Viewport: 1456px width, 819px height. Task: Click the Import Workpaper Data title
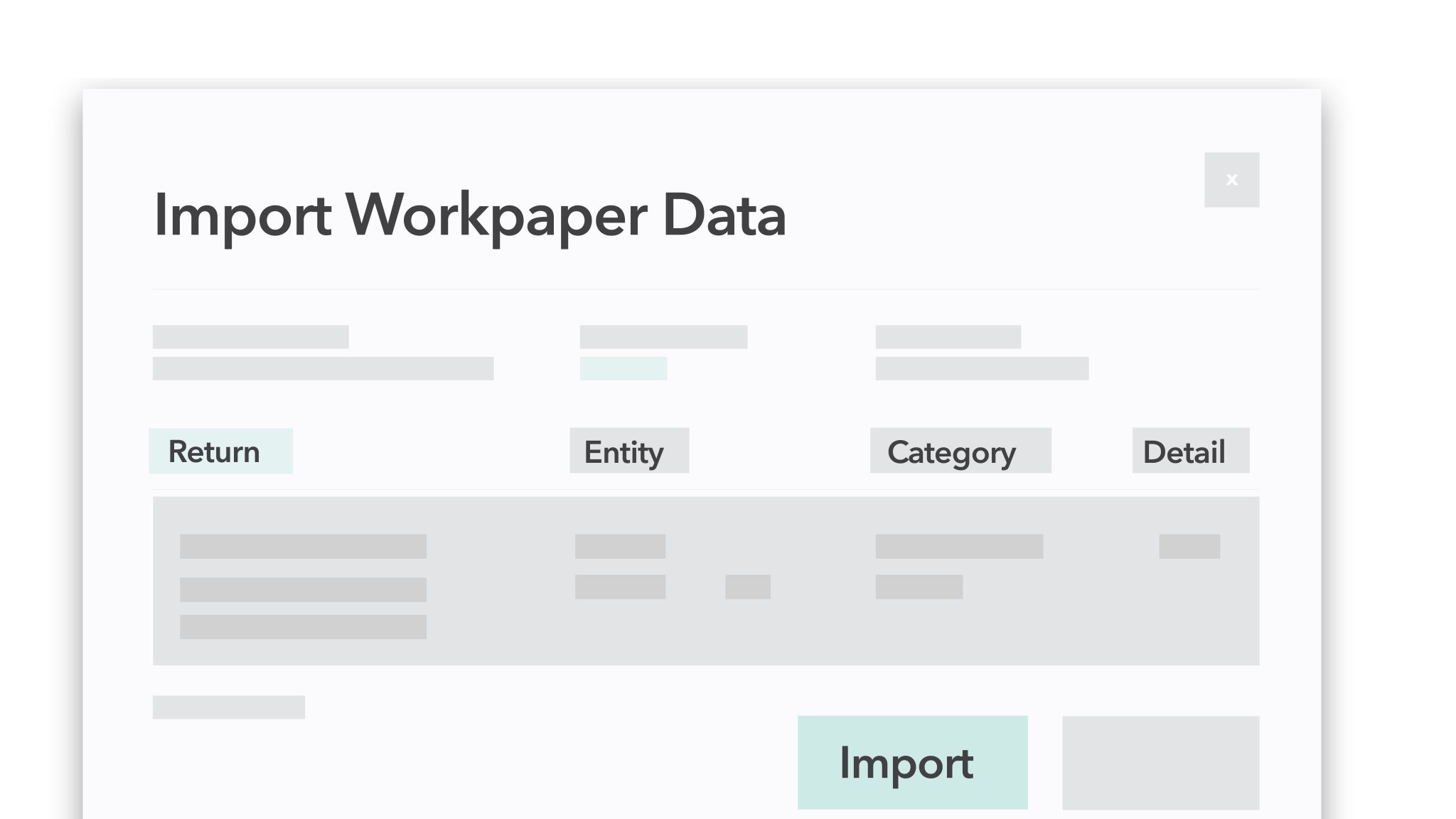469,217
